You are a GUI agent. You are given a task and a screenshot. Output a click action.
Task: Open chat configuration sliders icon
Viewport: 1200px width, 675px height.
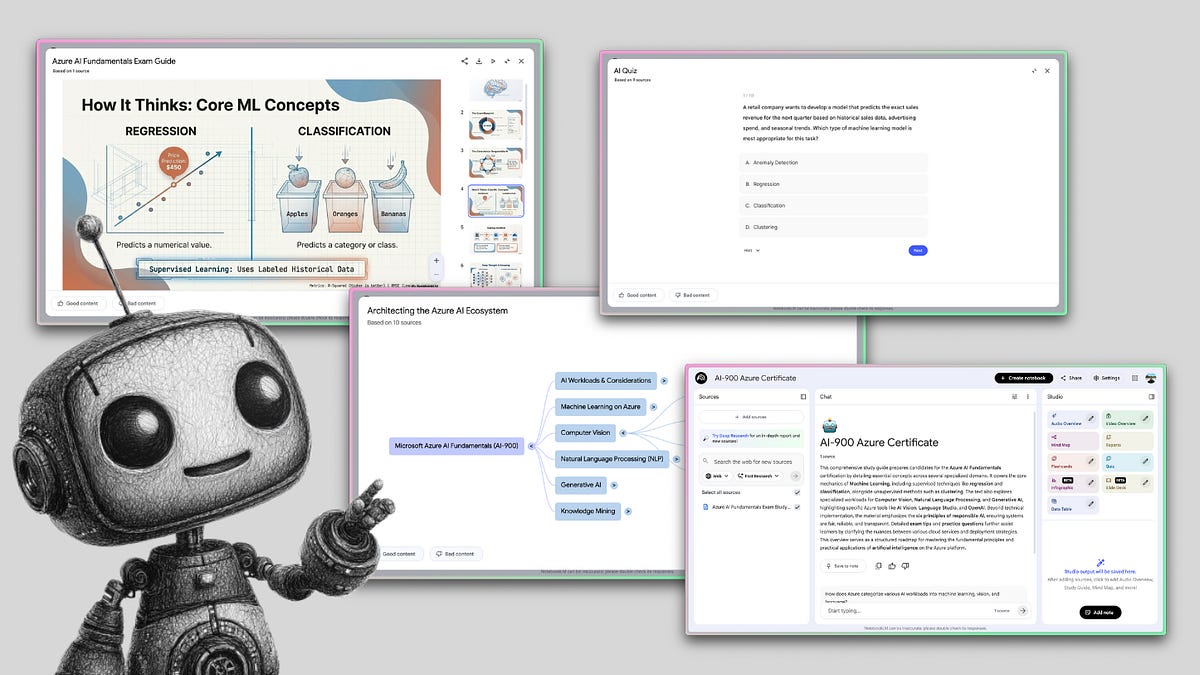(x=1014, y=397)
